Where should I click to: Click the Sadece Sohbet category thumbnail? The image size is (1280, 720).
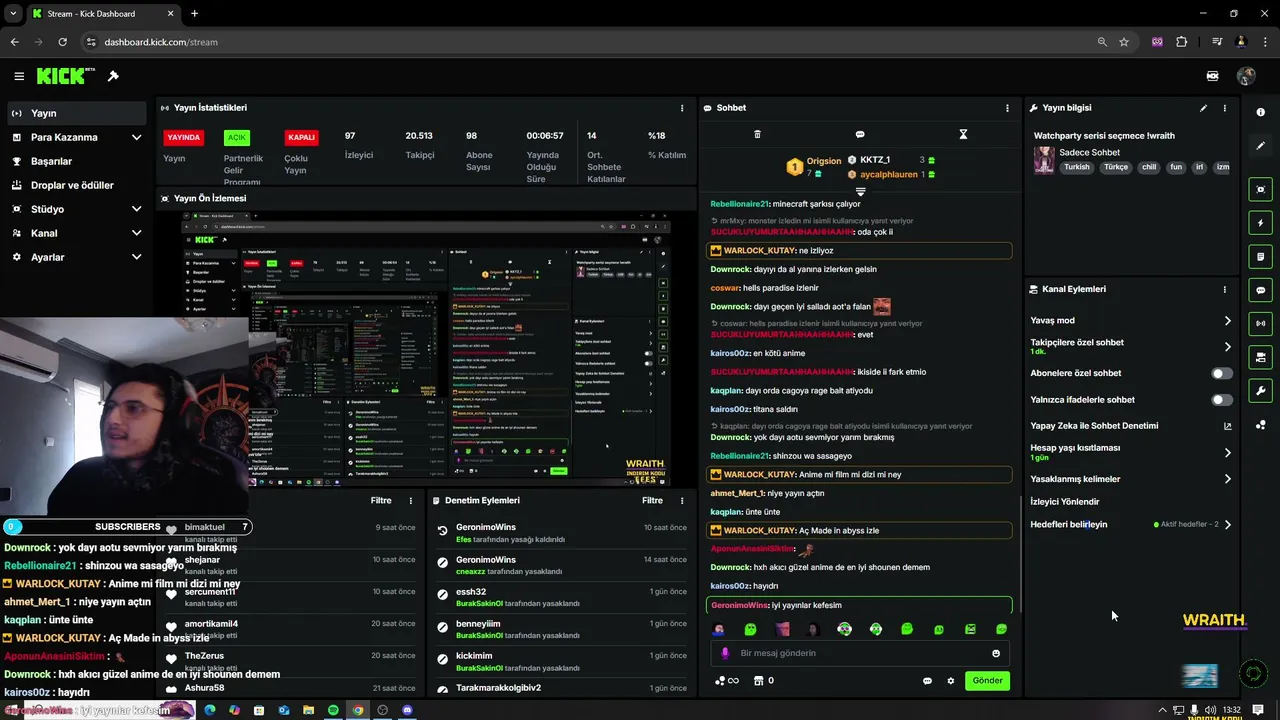[x=1044, y=160]
